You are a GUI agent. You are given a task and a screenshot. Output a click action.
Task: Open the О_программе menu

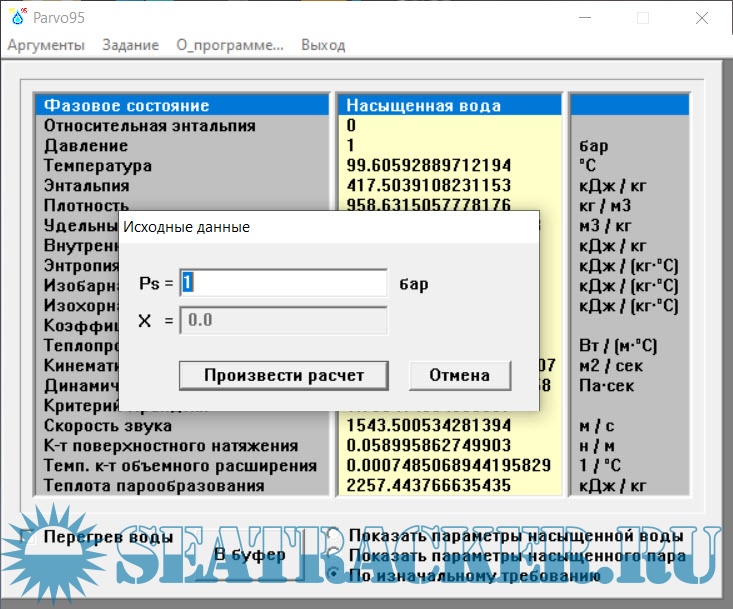[230, 45]
